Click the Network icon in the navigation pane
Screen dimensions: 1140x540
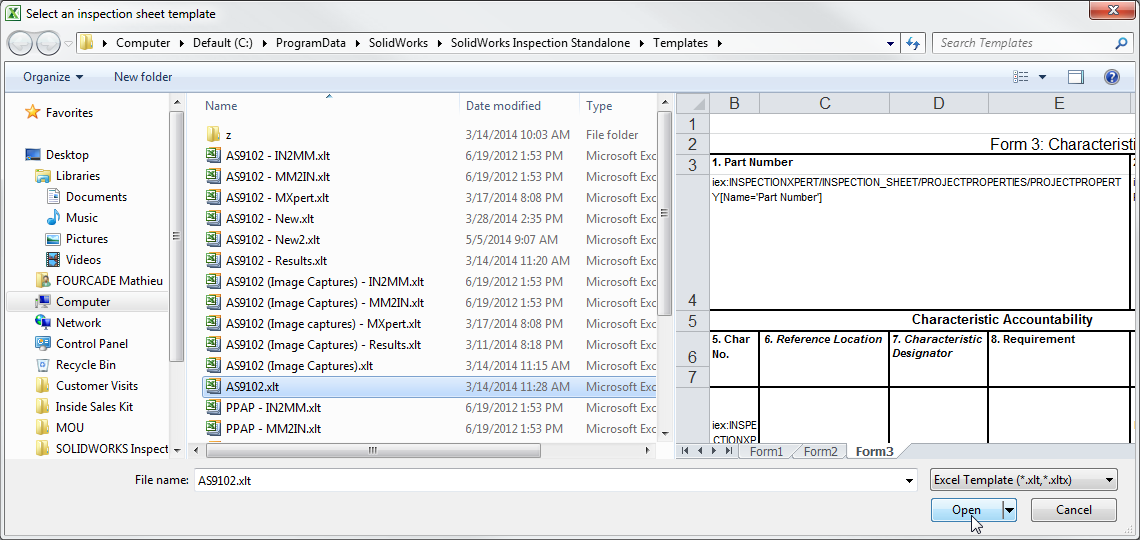click(x=43, y=323)
